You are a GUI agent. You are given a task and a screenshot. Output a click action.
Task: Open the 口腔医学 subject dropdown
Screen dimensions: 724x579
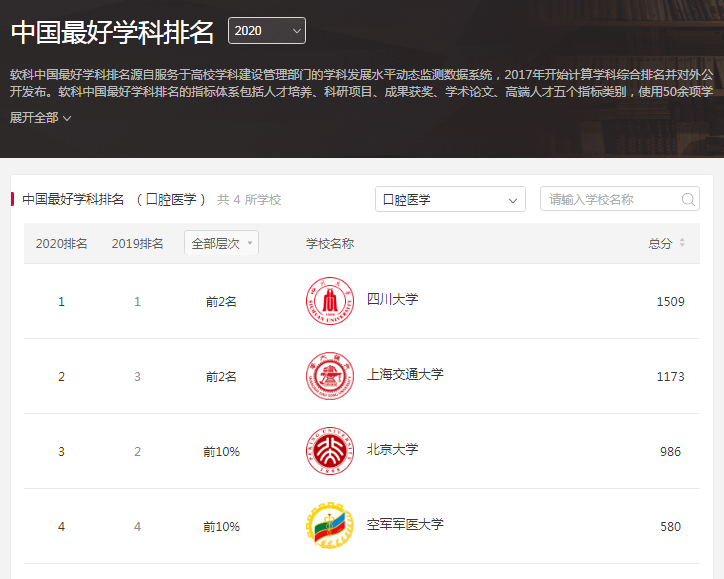coord(450,199)
